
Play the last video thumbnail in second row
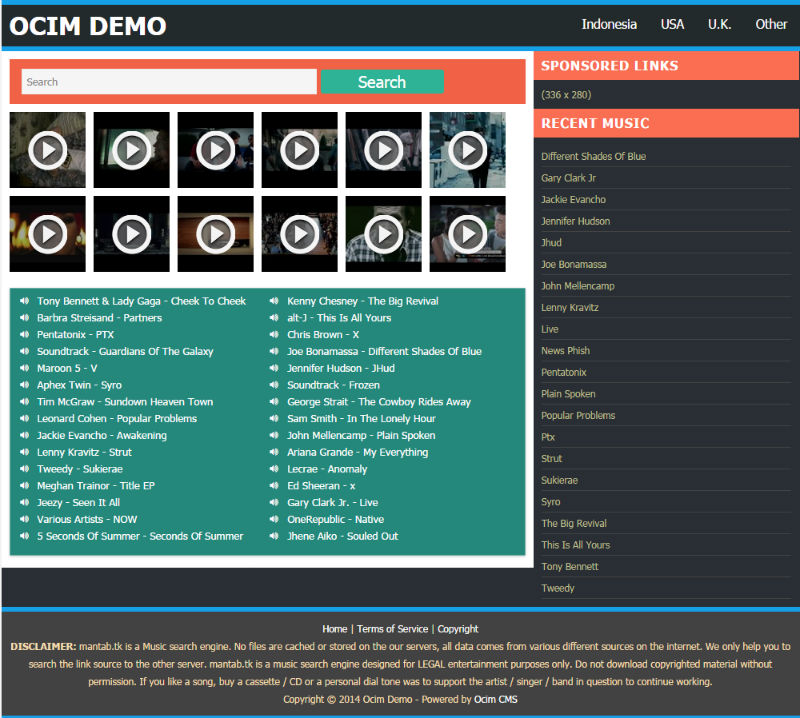[467, 234]
